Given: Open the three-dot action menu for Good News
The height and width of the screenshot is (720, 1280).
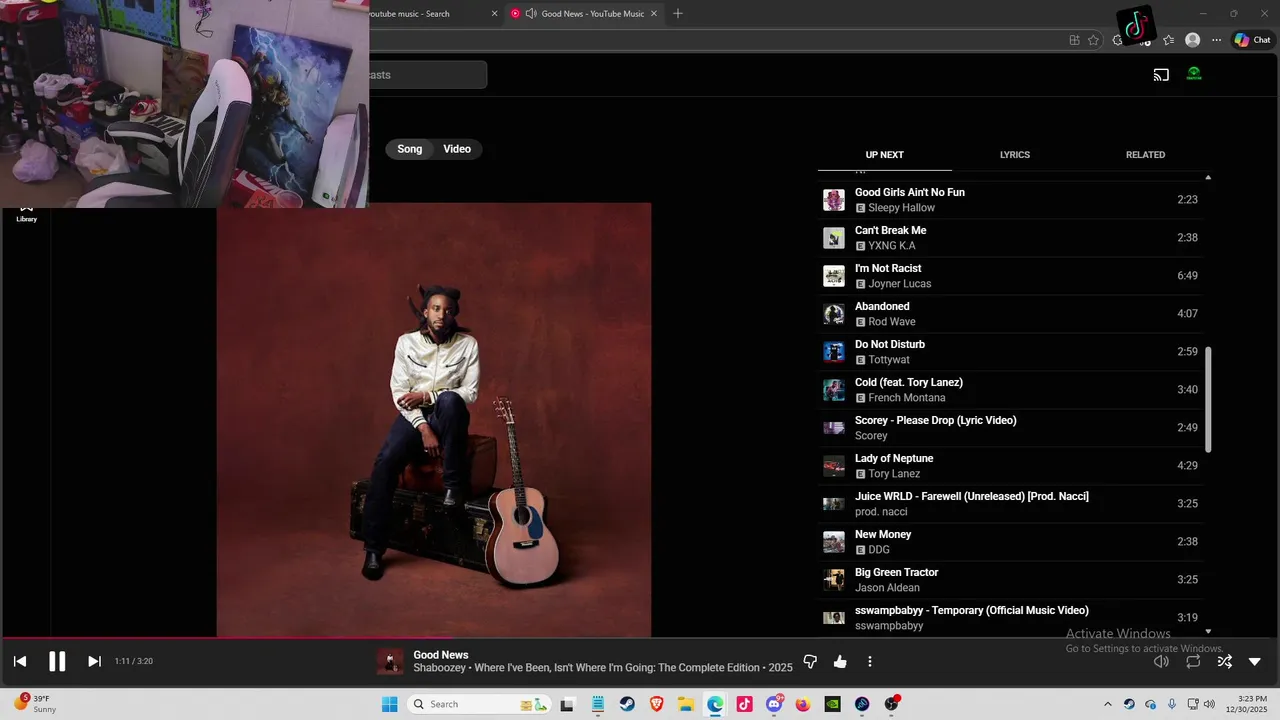Looking at the screenshot, I should [870, 661].
